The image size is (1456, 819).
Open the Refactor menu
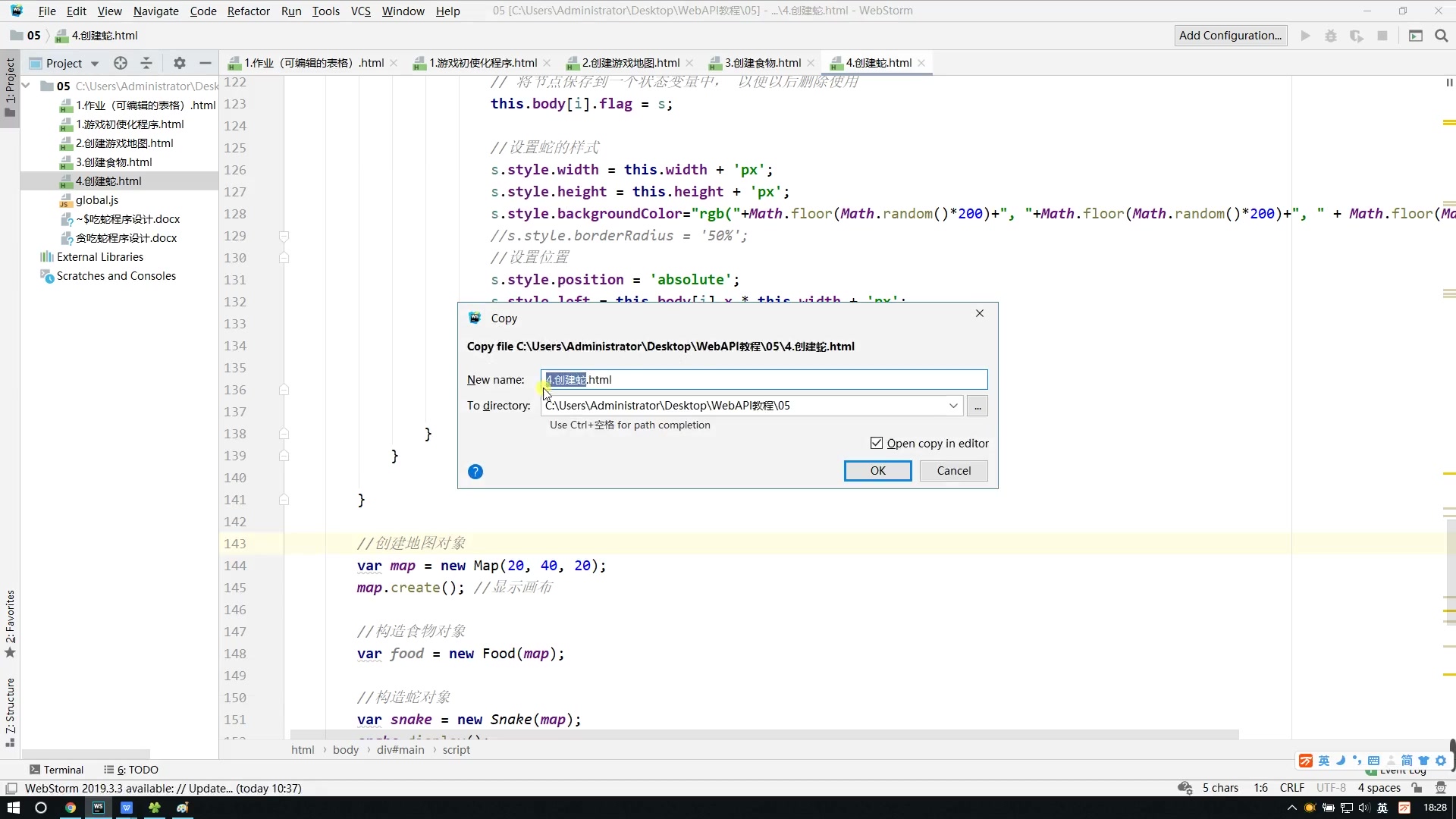point(248,11)
